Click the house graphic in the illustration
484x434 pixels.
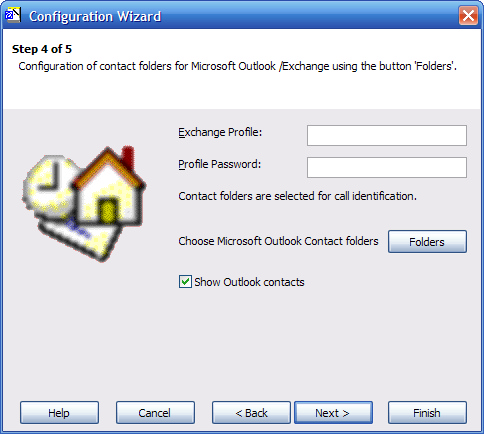[x=109, y=186]
